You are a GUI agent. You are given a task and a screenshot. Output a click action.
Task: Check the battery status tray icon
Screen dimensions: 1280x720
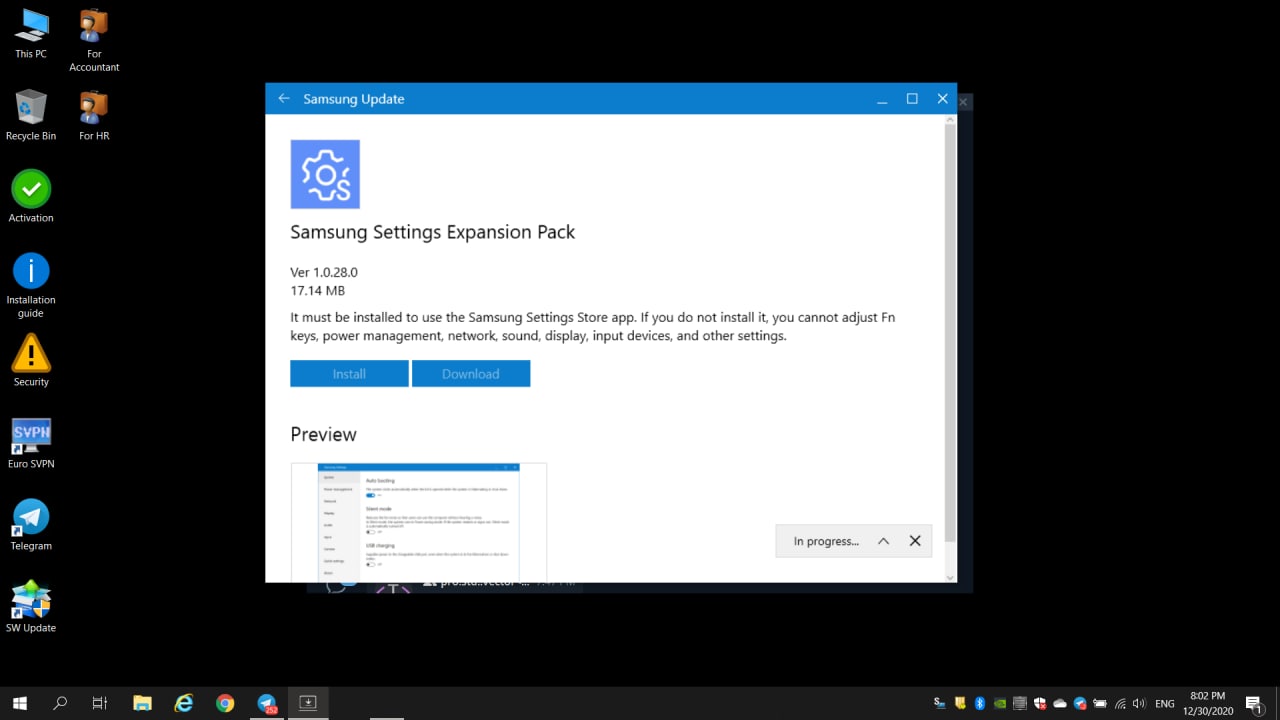pyautogui.click(x=1100, y=703)
